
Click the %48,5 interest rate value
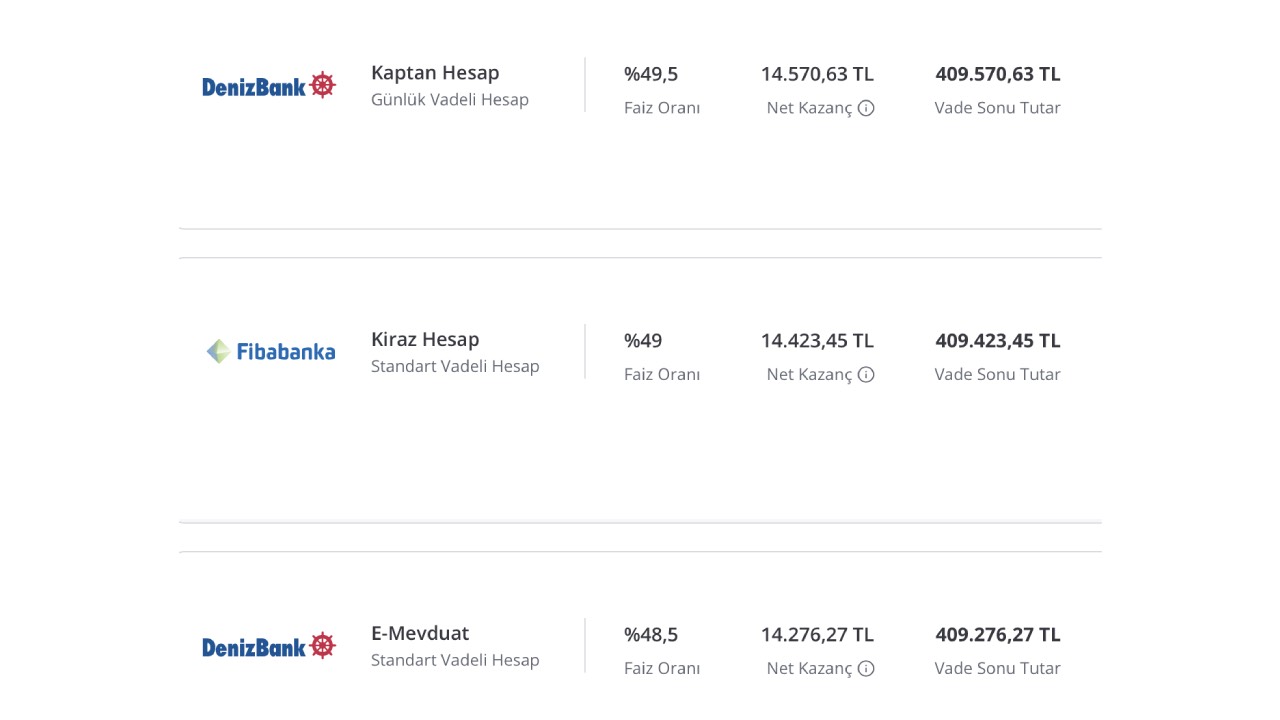[x=651, y=634]
